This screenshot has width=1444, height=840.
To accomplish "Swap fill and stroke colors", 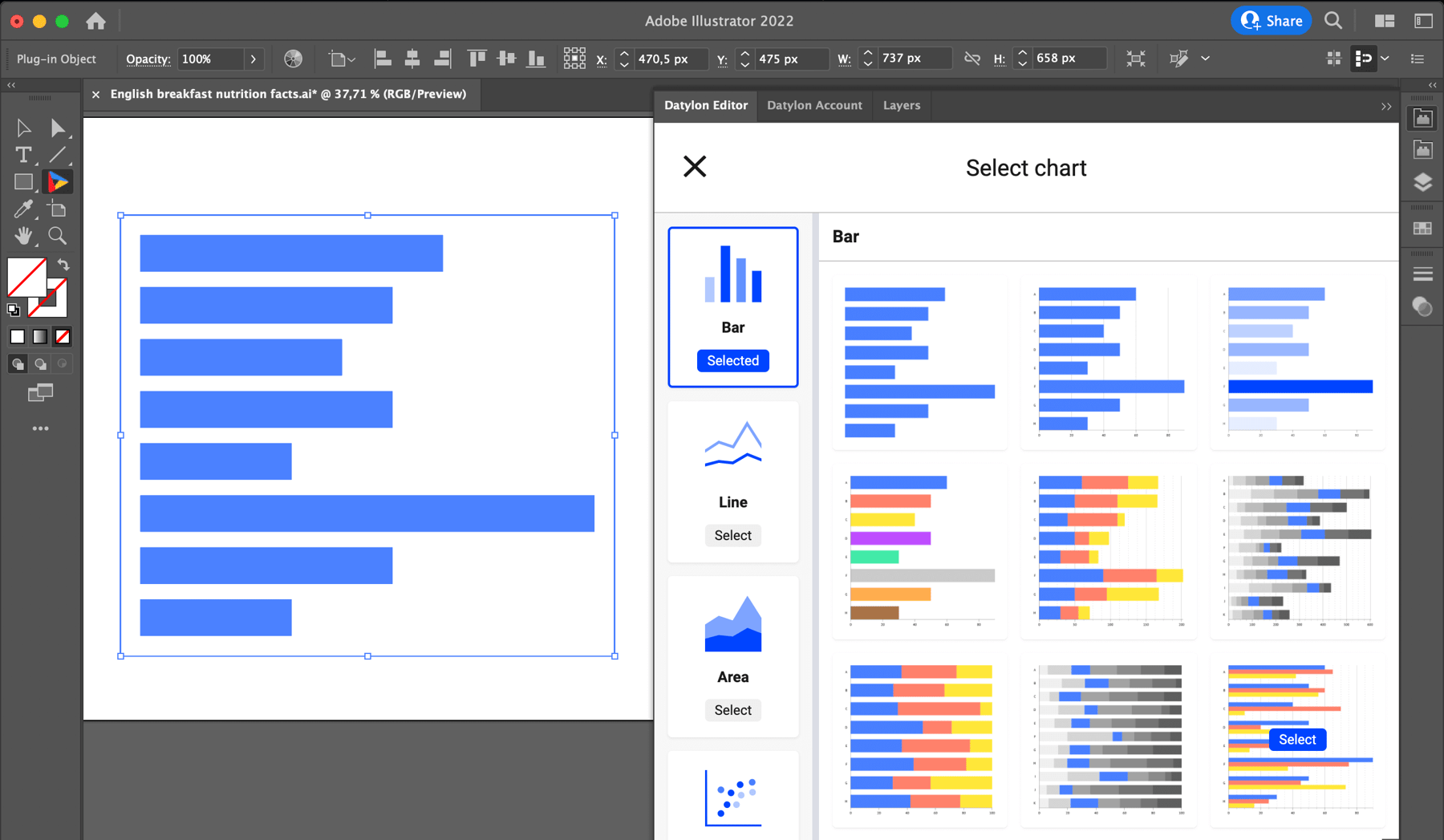I will pyautogui.click(x=63, y=265).
